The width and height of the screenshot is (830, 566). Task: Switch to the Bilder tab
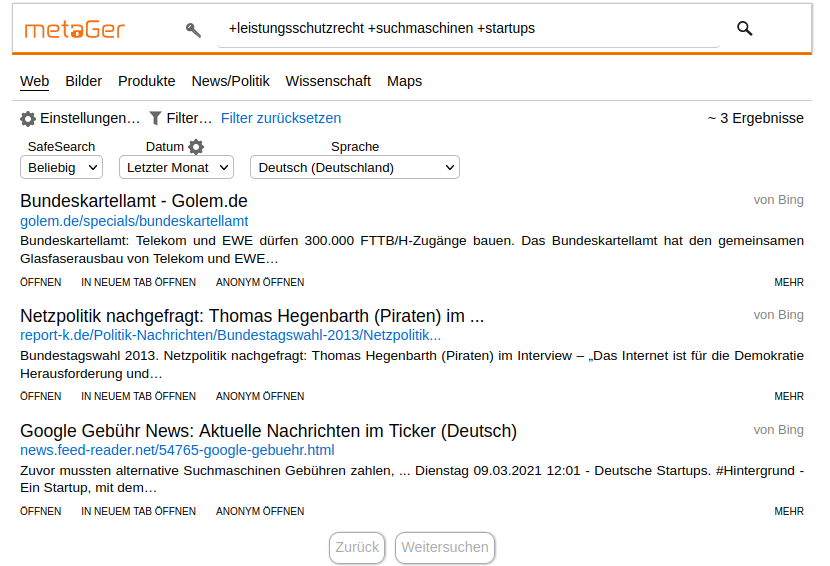click(x=84, y=81)
